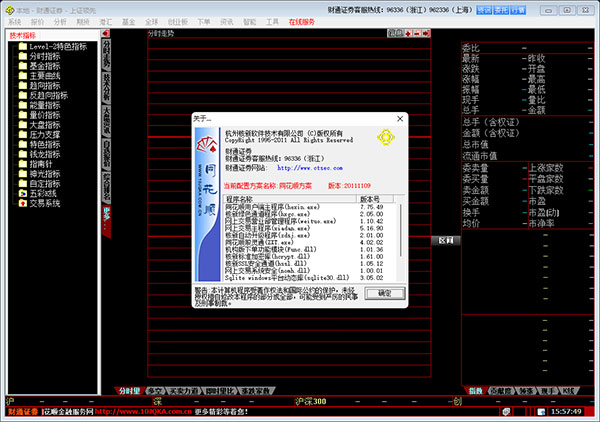Open the 分析 menu

(60, 22)
